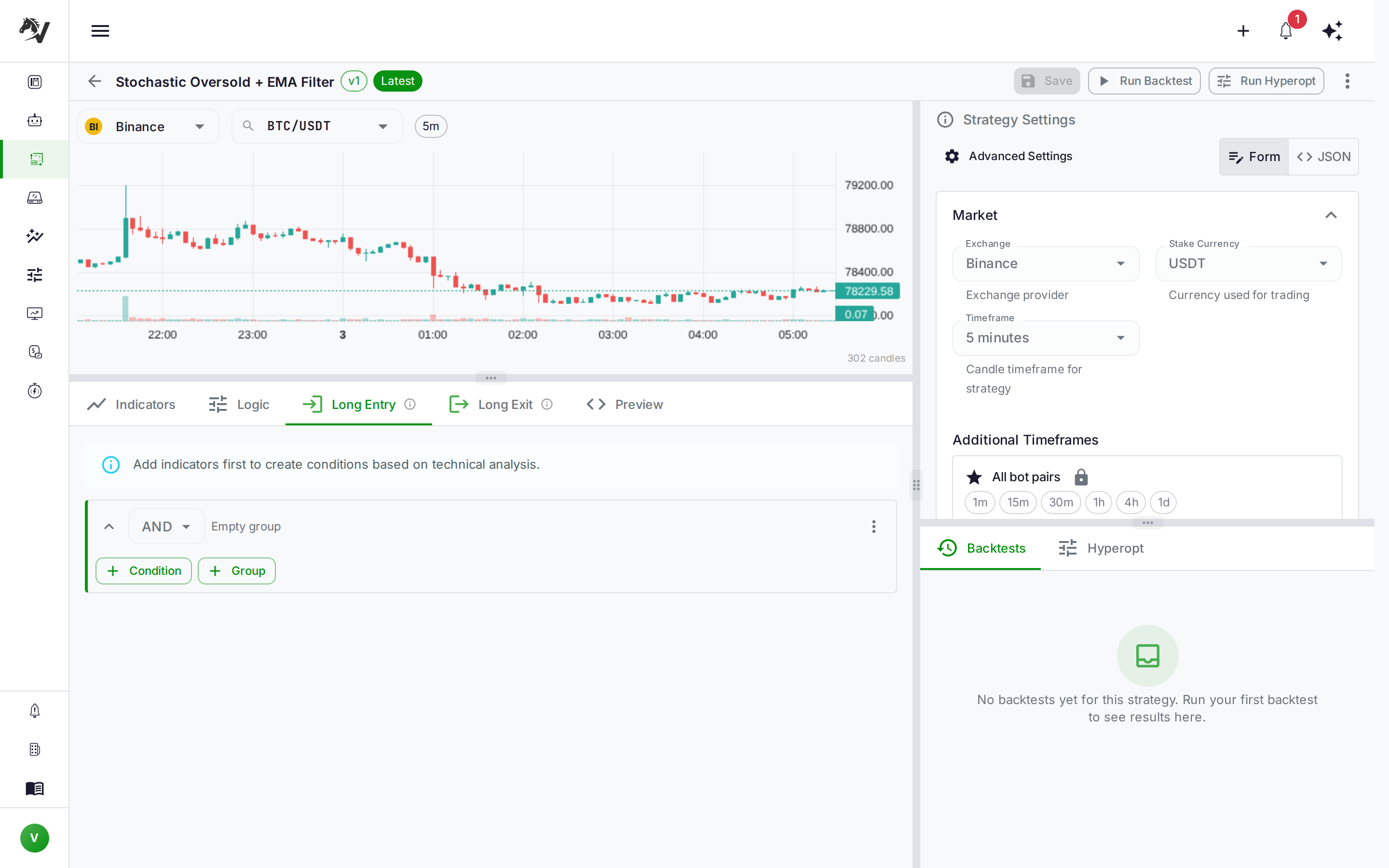Screen dimensions: 1389x868
Task: Open the calculator-like icon in lower sidebar
Action: 34,750
